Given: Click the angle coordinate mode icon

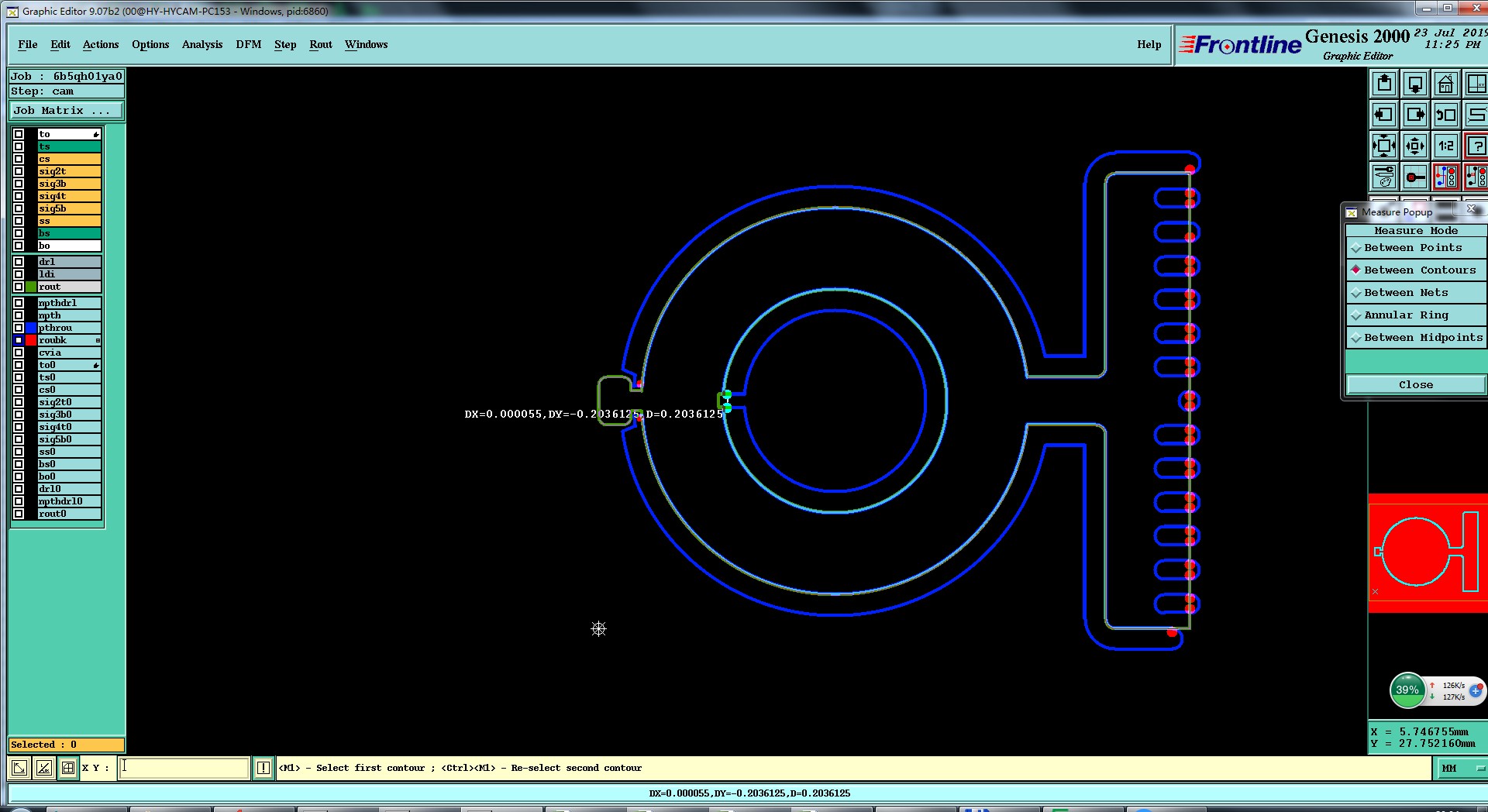Looking at the screenshot, I should (44, 768).
